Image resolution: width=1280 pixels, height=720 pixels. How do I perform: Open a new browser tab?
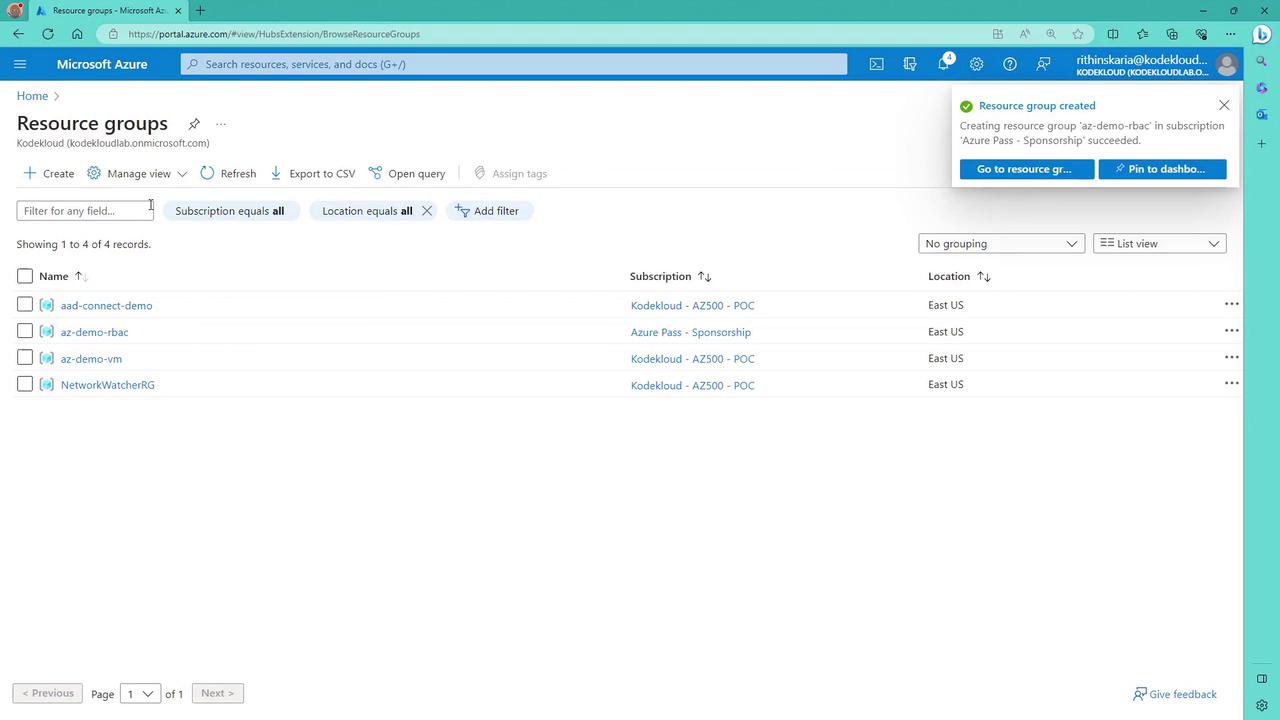[200, 11]
